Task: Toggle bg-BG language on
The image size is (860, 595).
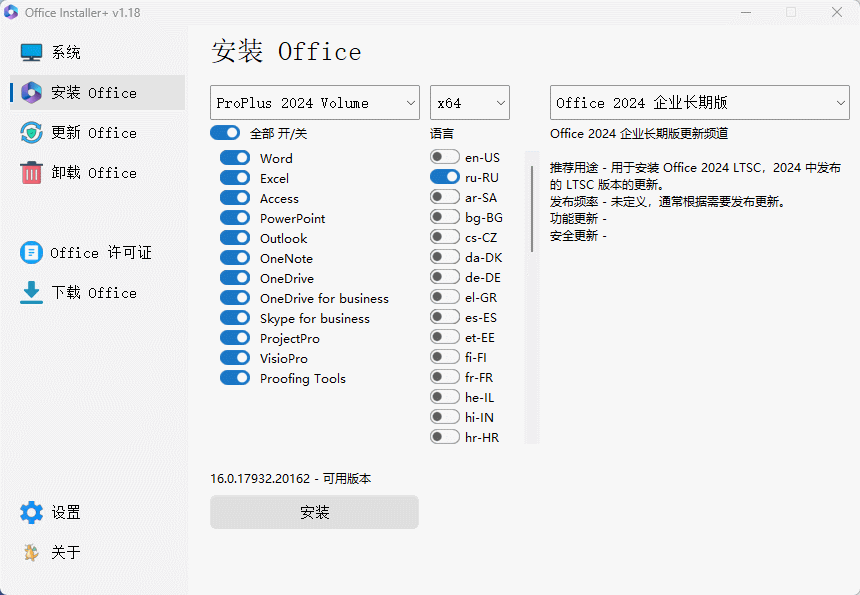Action: pyautogui.click(x=445, y=217)
